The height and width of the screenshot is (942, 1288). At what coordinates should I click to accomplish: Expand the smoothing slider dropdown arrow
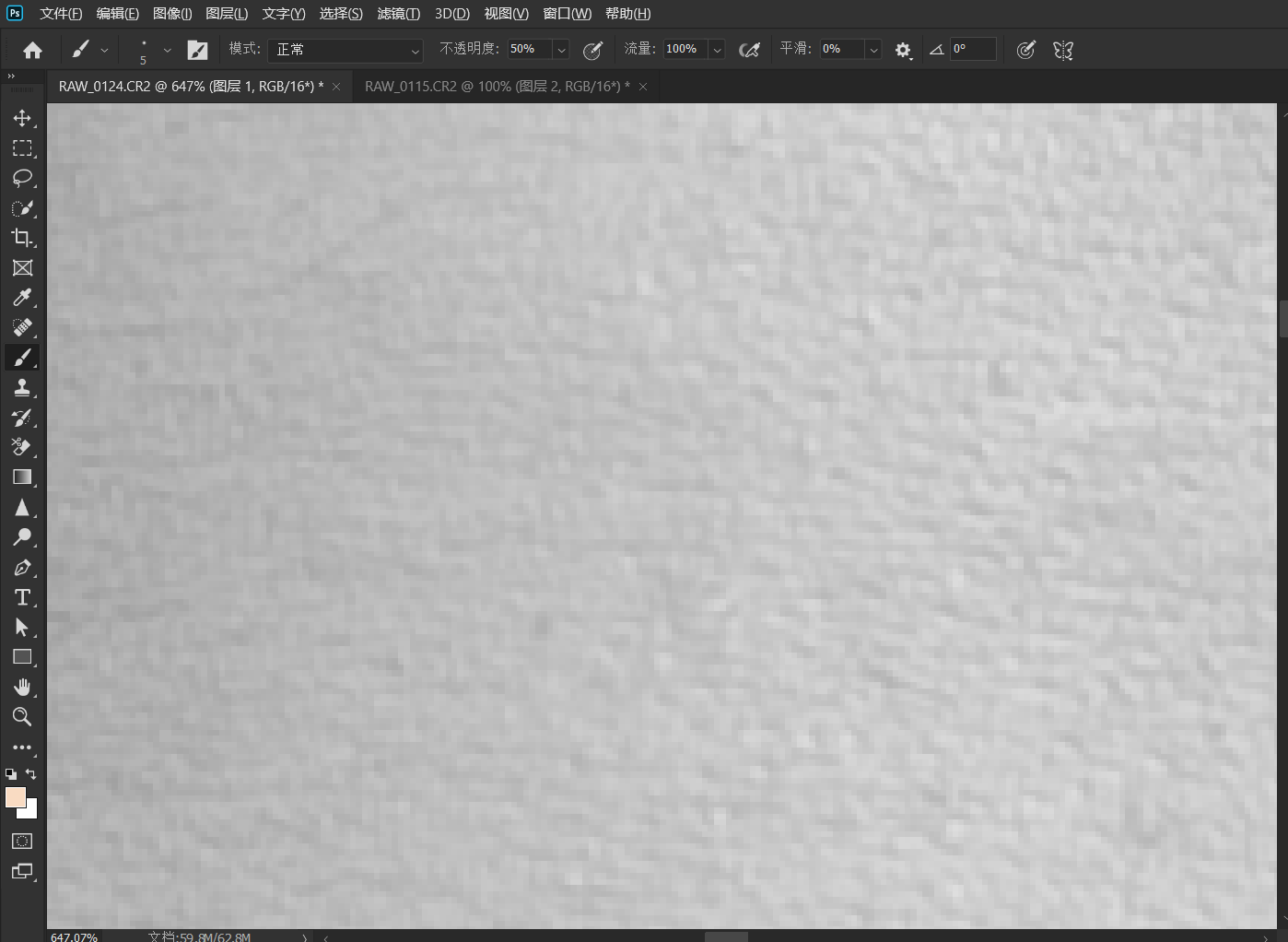873,50
